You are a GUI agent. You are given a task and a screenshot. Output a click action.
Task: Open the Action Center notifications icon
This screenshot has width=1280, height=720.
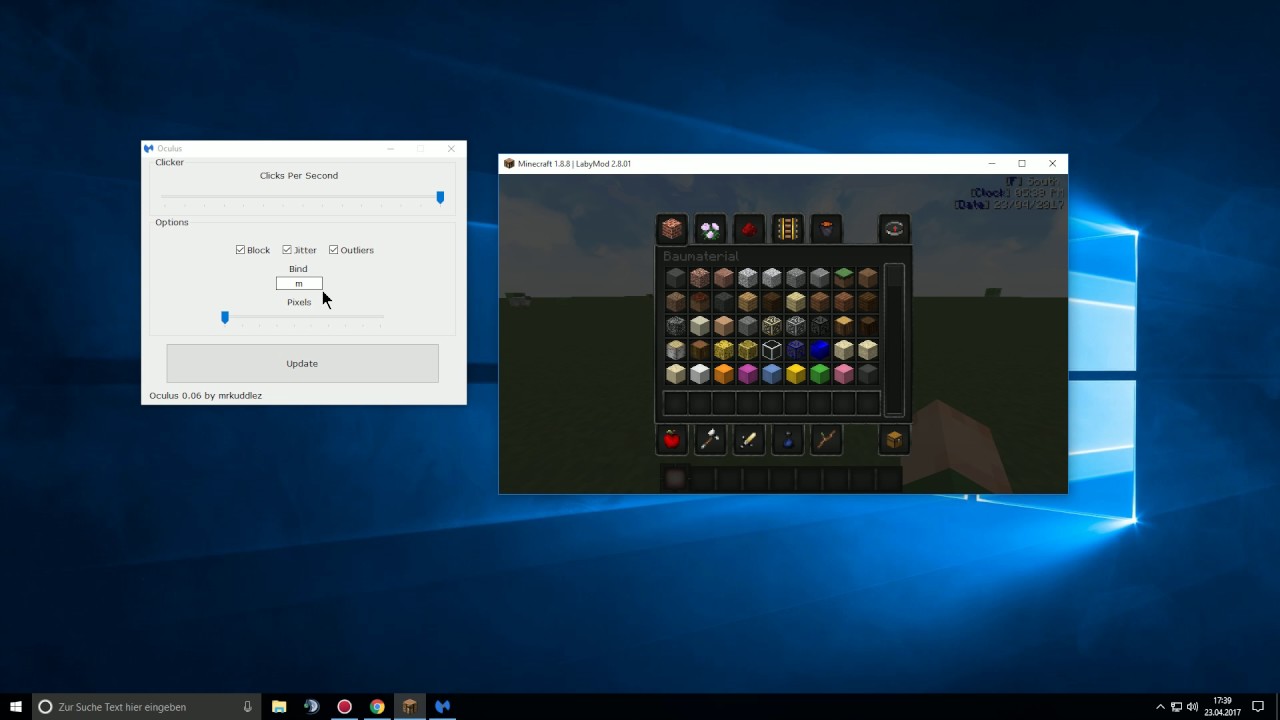click(1258, 706)
